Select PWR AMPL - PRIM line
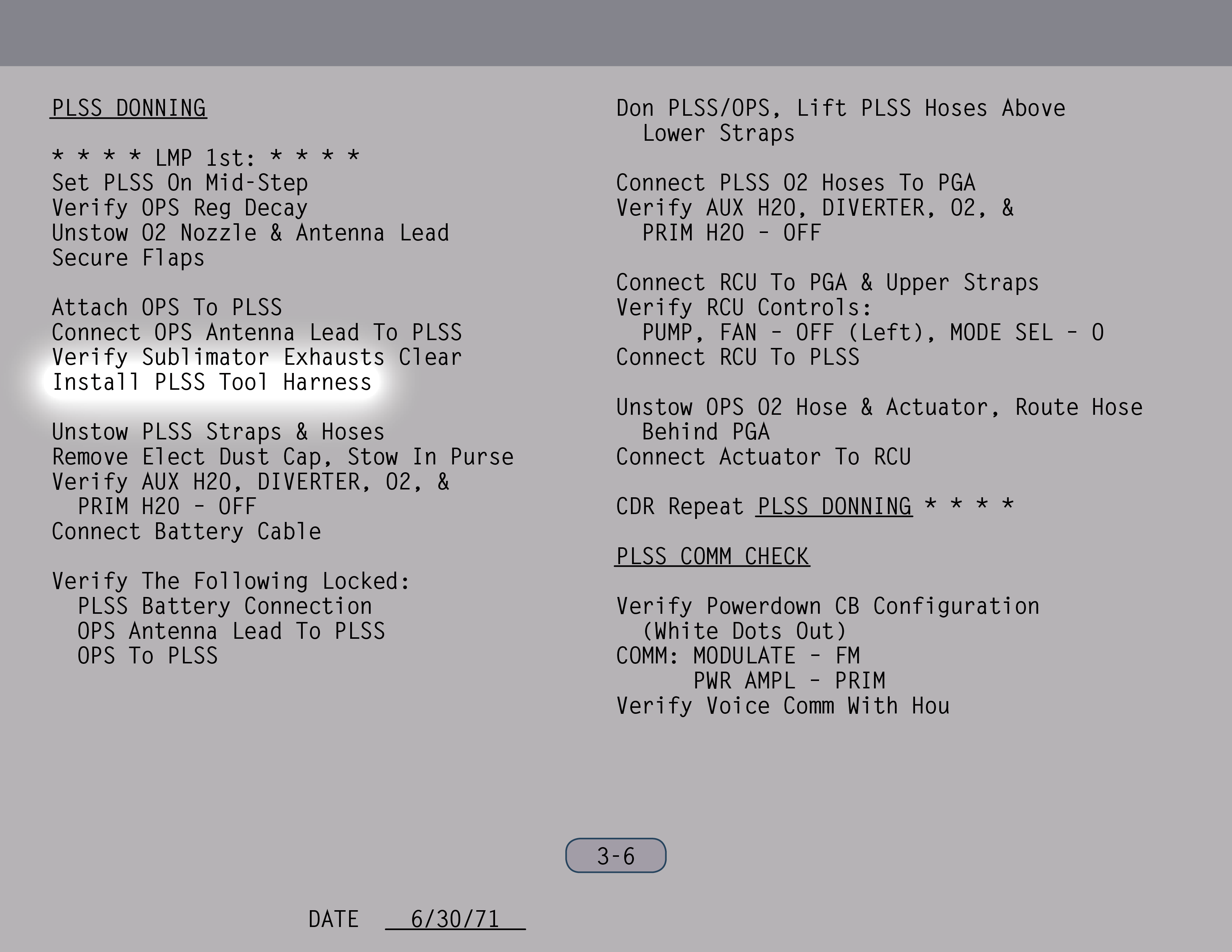This screenshot has height=952, width=1232. [788, 681]
